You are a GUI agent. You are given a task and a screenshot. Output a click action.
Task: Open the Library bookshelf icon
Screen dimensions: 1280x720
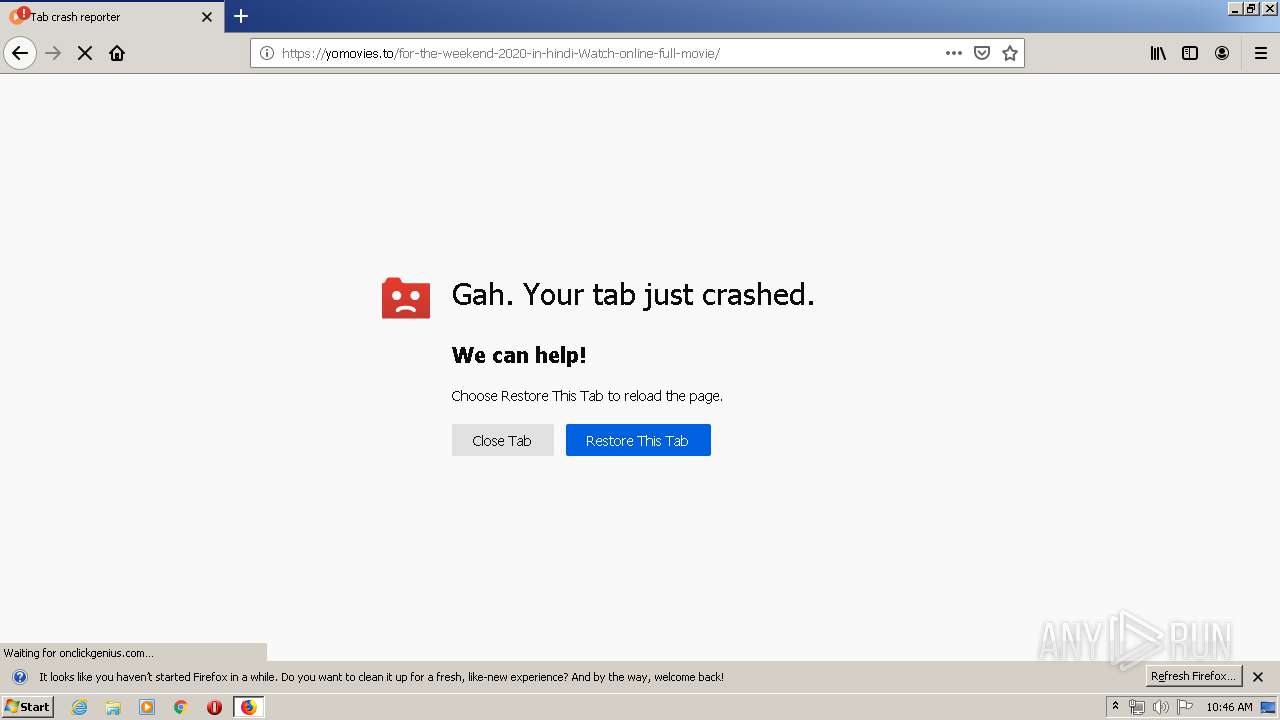1158,53
